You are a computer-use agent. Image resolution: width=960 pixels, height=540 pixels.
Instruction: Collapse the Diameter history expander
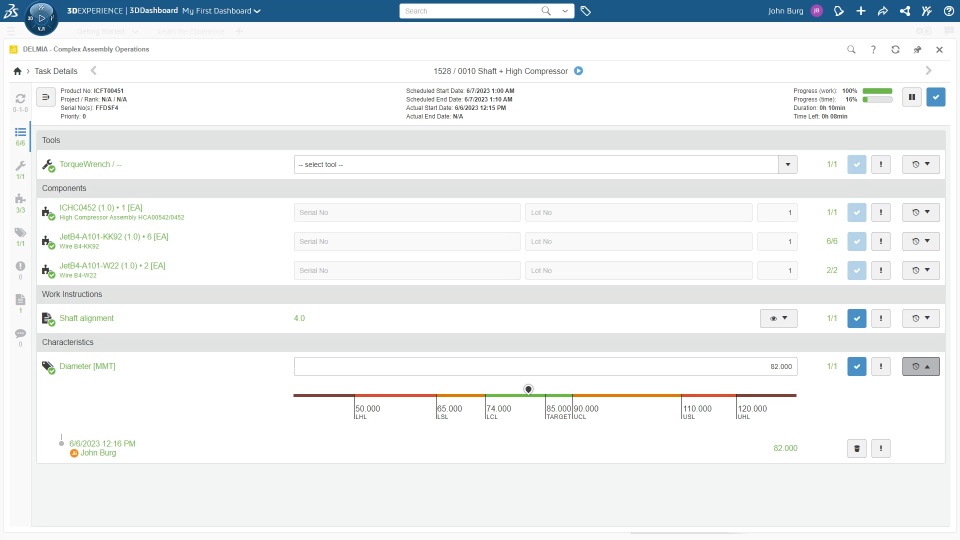(x=921, y=366)
